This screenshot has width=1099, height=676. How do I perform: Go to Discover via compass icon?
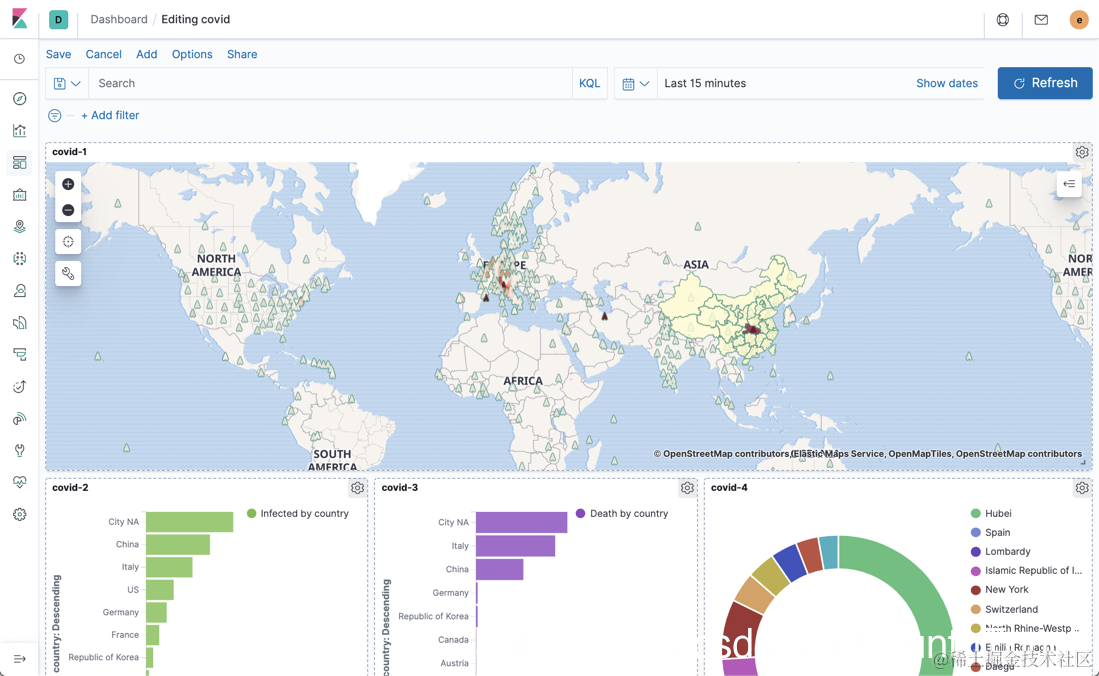(x=20, y=98)
